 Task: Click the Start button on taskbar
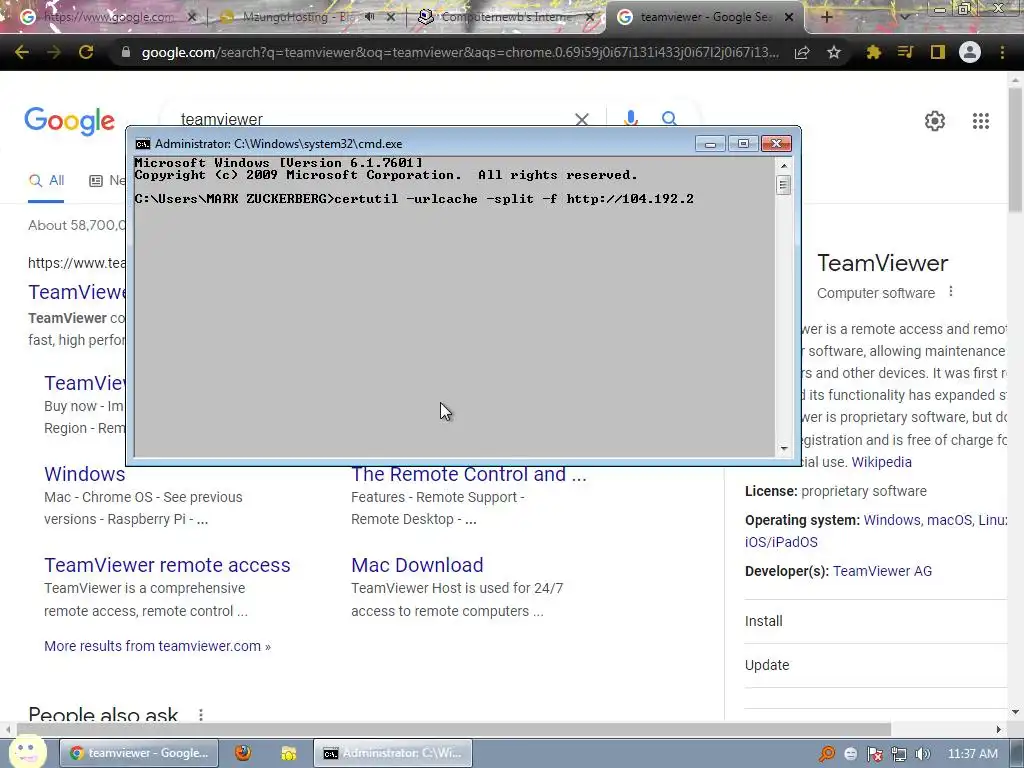[x=26, y=752]
